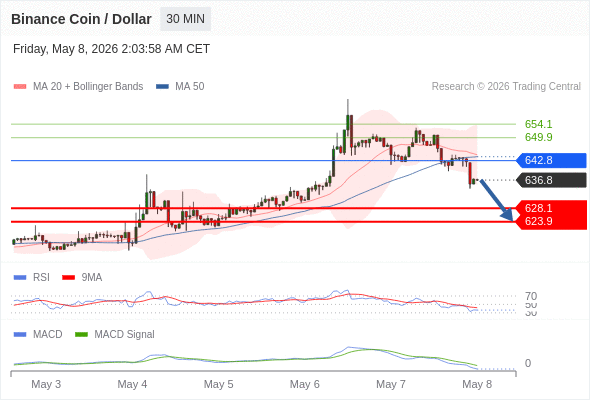Click the MA 50 legend label

coord(190,87)
